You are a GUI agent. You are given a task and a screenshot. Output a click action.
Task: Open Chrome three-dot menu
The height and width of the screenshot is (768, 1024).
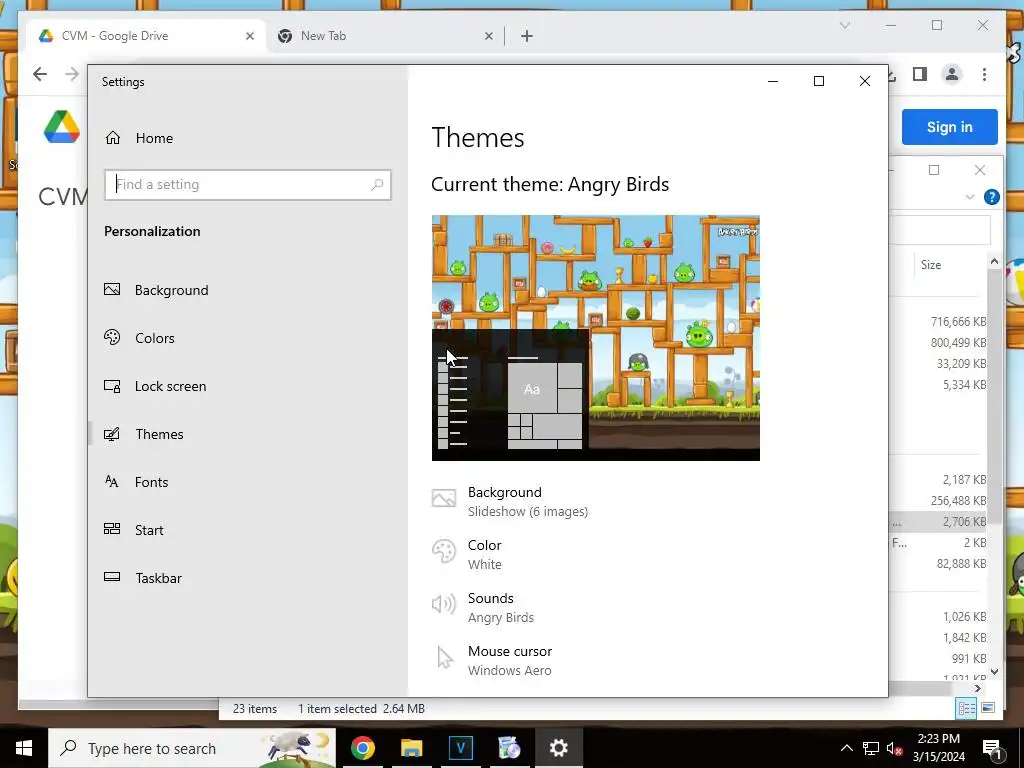click(984, 74)
